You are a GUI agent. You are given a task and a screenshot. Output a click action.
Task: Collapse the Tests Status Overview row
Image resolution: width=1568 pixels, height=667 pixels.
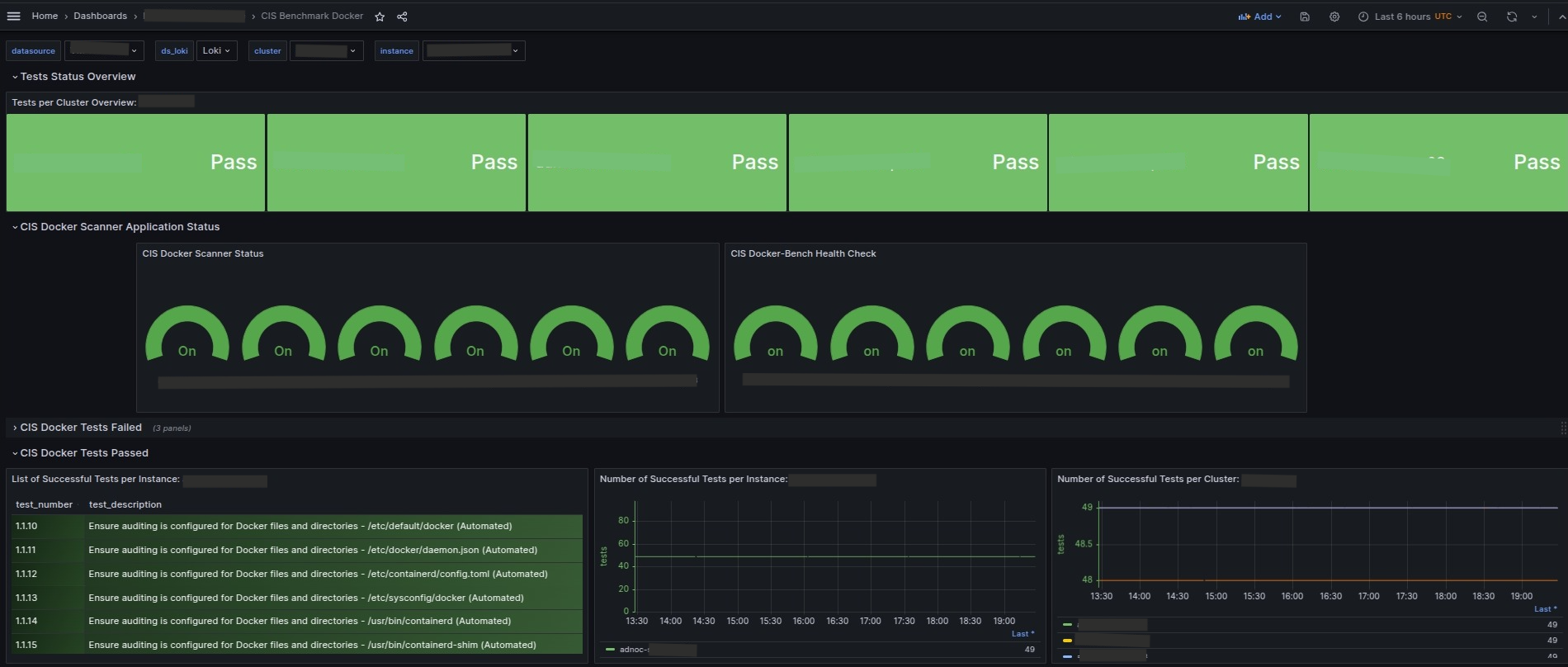[x=73, y=77]
